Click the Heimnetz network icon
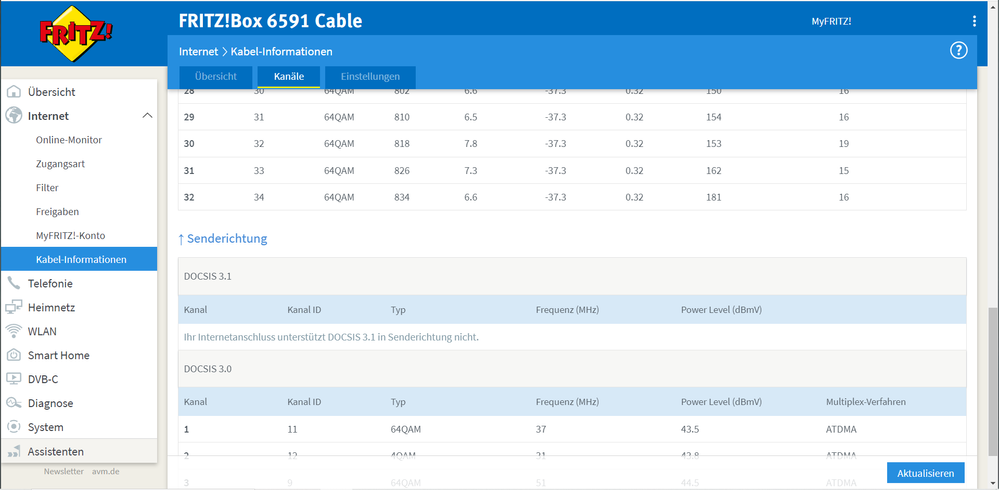This screenshot has width=999, height=490. 14,308
